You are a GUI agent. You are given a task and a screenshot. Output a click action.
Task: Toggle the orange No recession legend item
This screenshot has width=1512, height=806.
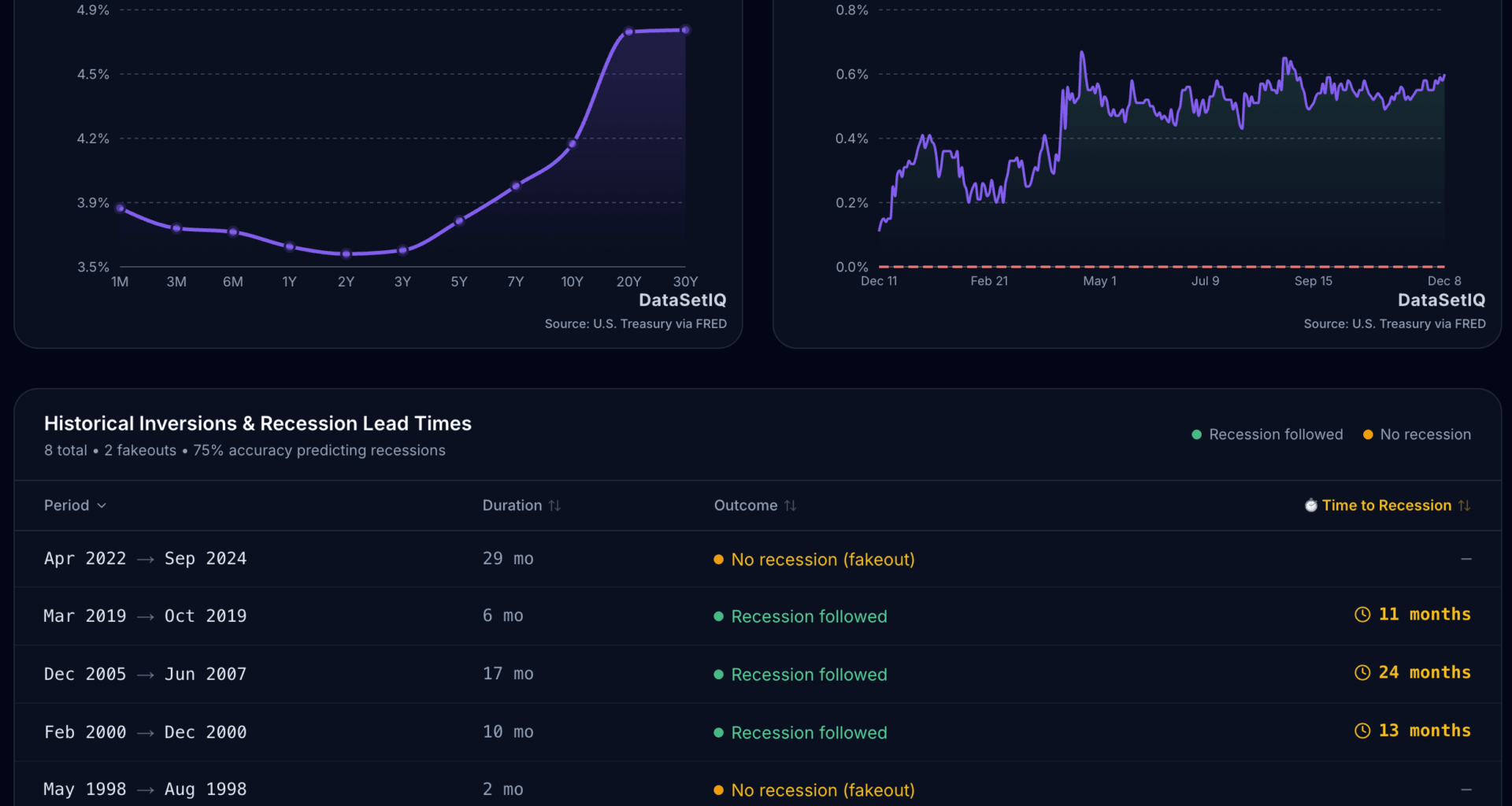[1417, 434]
